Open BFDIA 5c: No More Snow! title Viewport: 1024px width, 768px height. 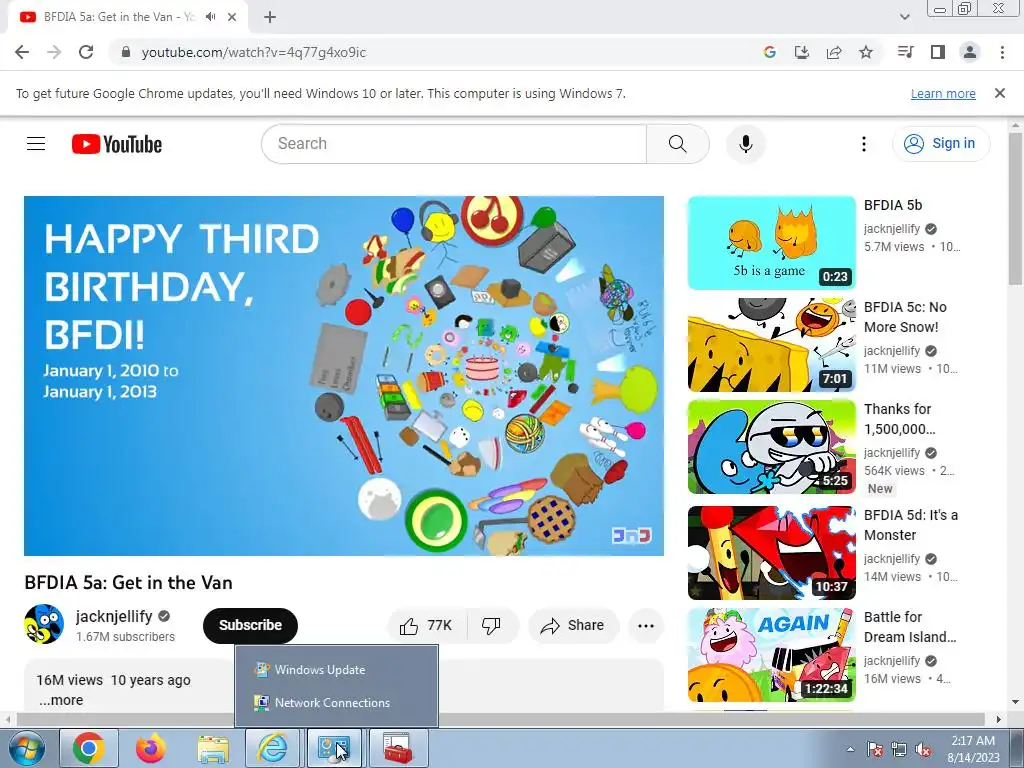tap(905, 317)
